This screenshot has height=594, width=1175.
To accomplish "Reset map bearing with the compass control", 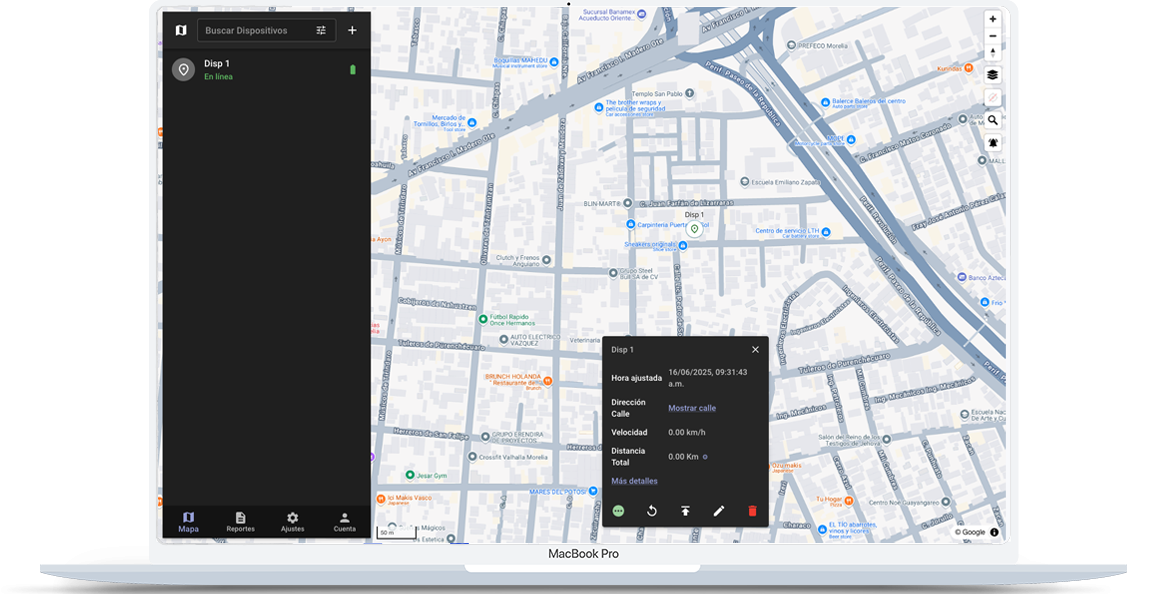I will click(x=993, y=52).
